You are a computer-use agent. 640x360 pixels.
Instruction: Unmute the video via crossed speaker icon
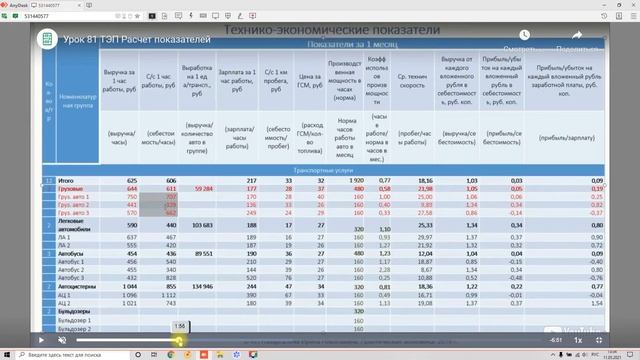(62, 340)
